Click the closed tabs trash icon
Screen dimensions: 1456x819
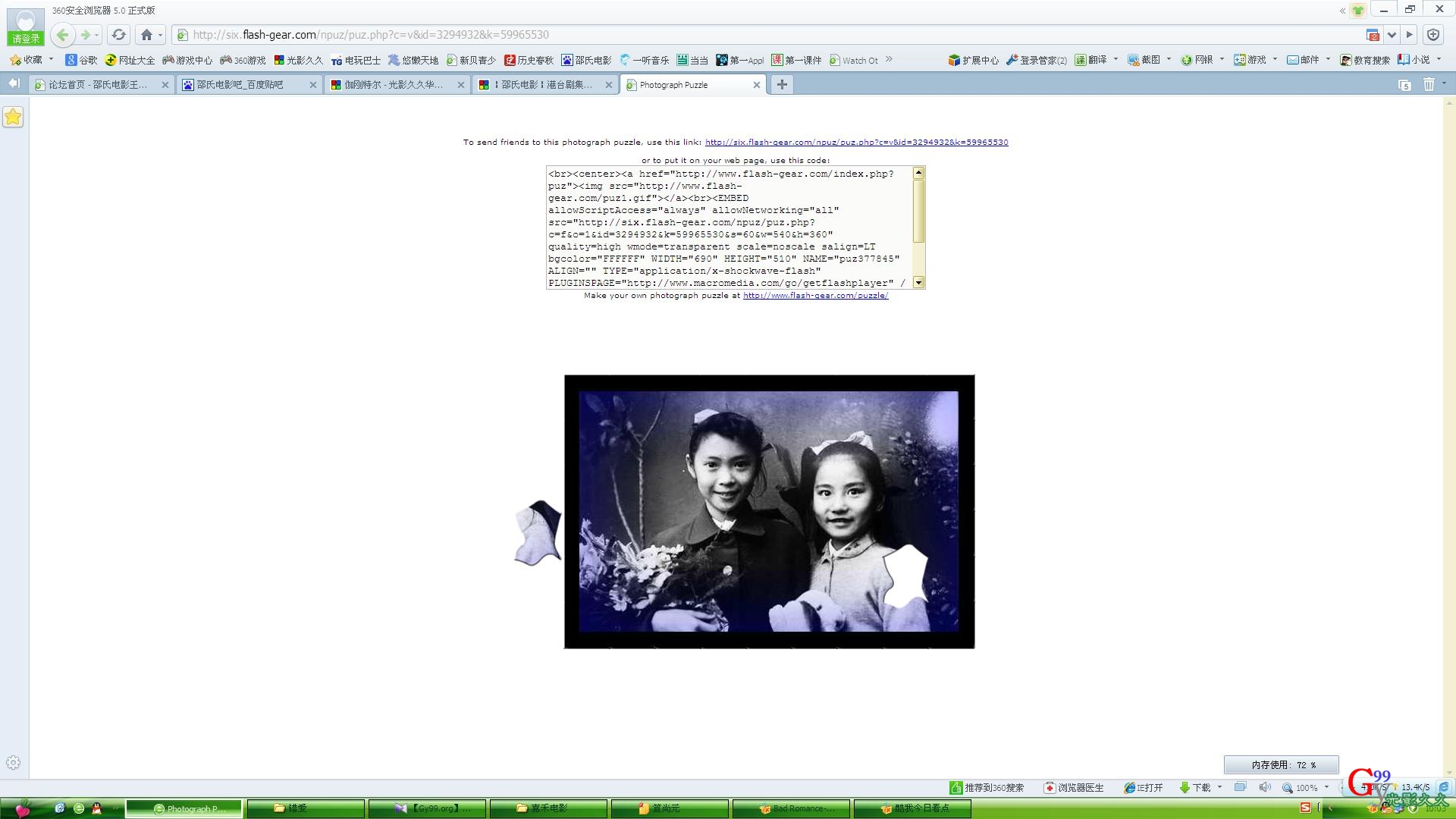1429,85
